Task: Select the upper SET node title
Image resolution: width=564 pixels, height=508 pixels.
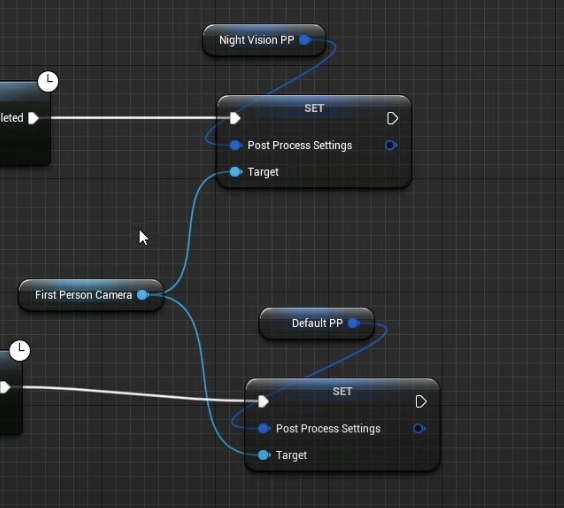Action: [314, 108]
